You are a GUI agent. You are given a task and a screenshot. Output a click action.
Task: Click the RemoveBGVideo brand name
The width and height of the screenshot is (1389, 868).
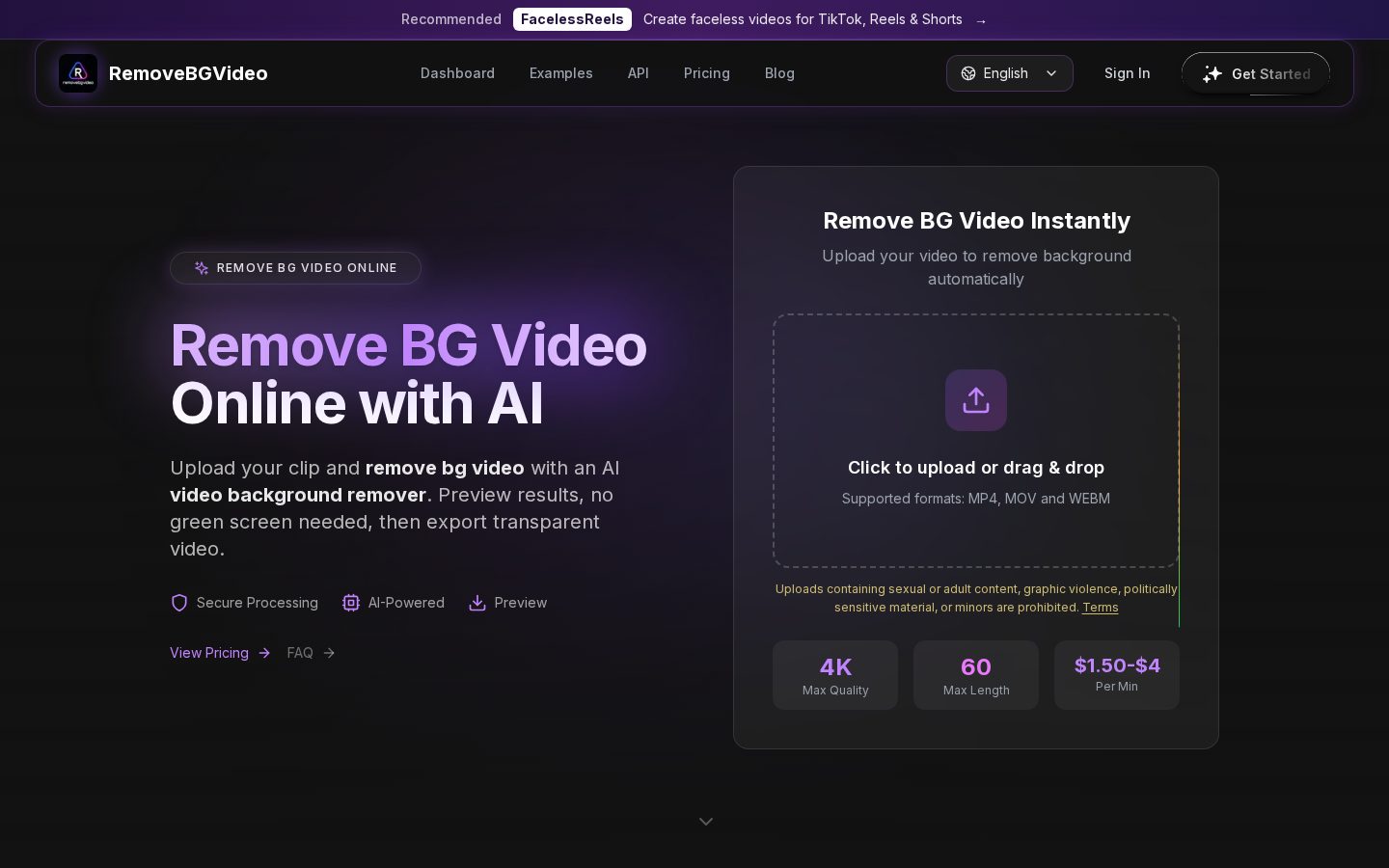(x=188, y=73)
